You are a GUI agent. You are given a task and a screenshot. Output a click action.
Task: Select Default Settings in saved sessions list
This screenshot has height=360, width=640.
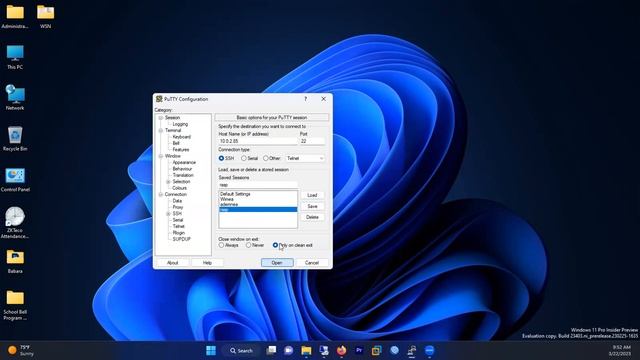click(258, 194)
